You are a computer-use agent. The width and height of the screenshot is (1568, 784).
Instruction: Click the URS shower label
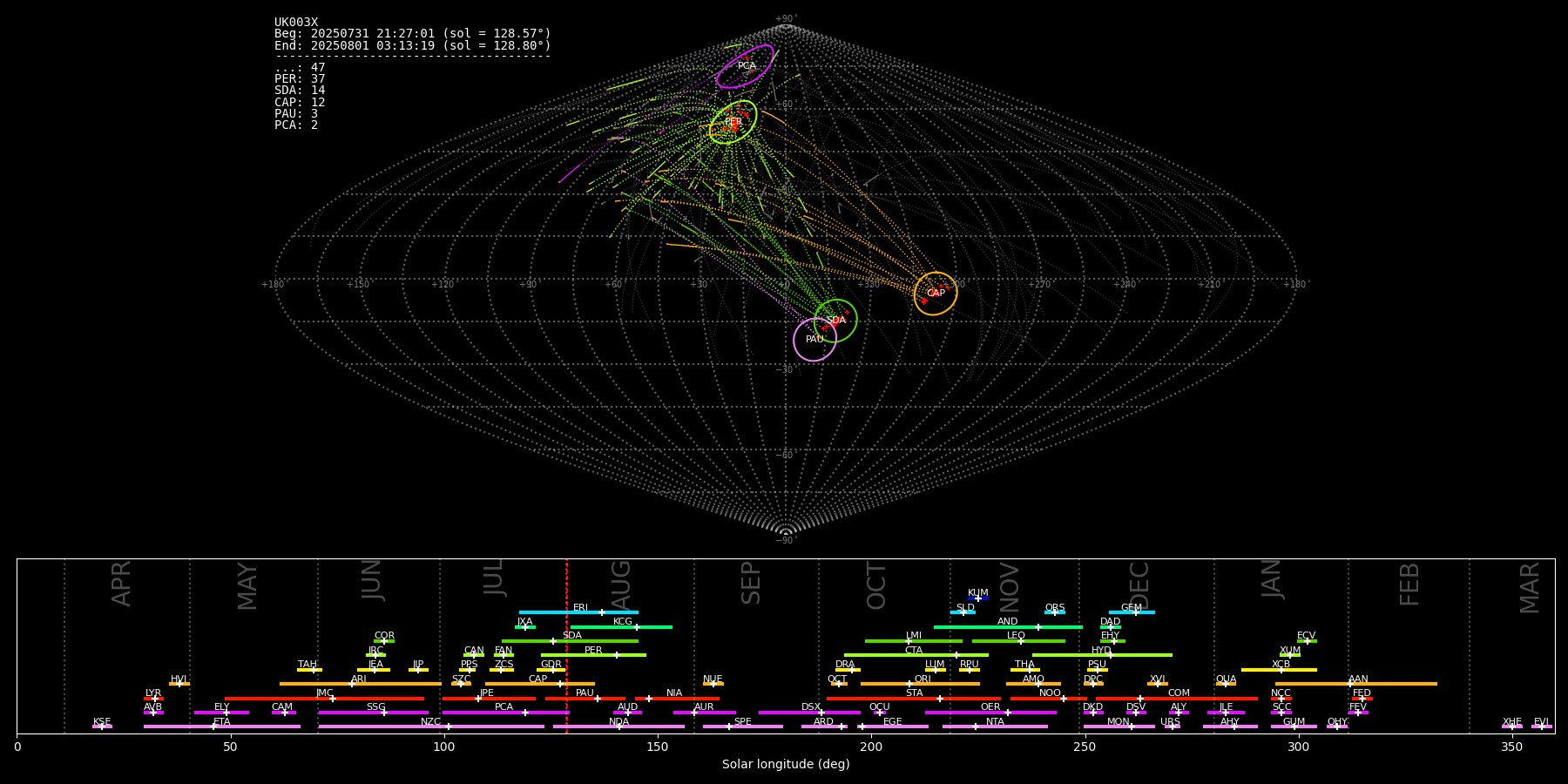click(1170, 721)
